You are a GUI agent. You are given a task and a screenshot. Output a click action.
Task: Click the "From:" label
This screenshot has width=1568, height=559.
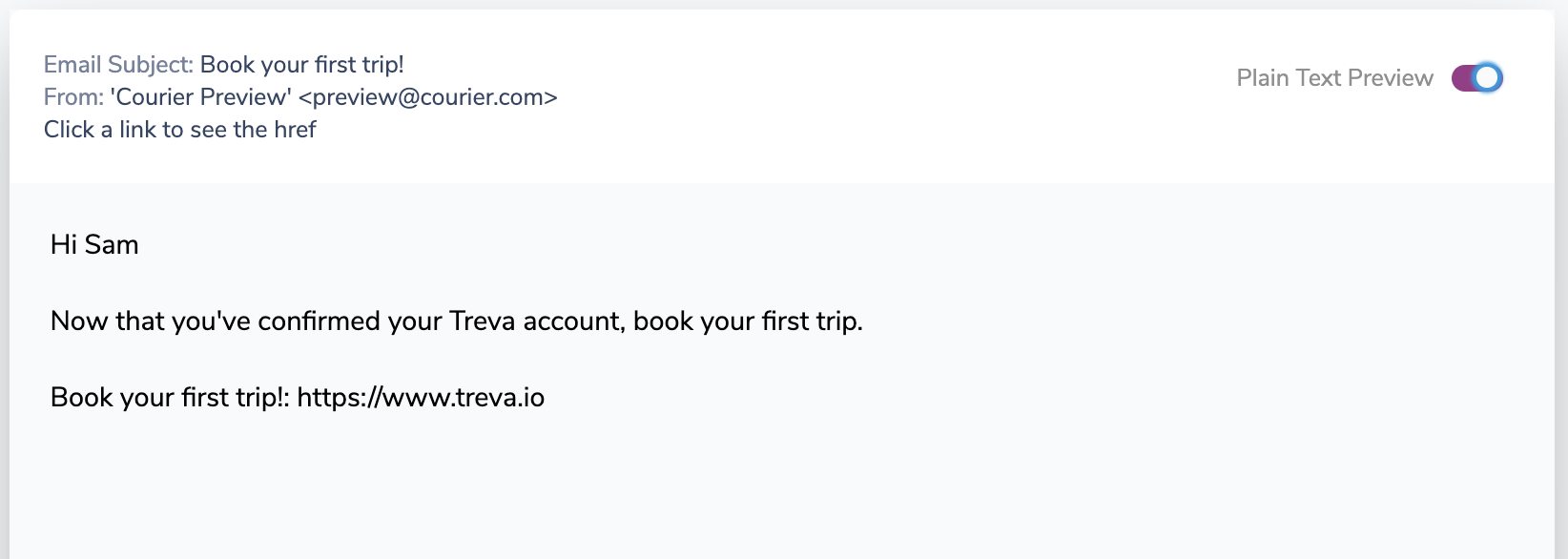pyautogui.click(x=73, y=97)
